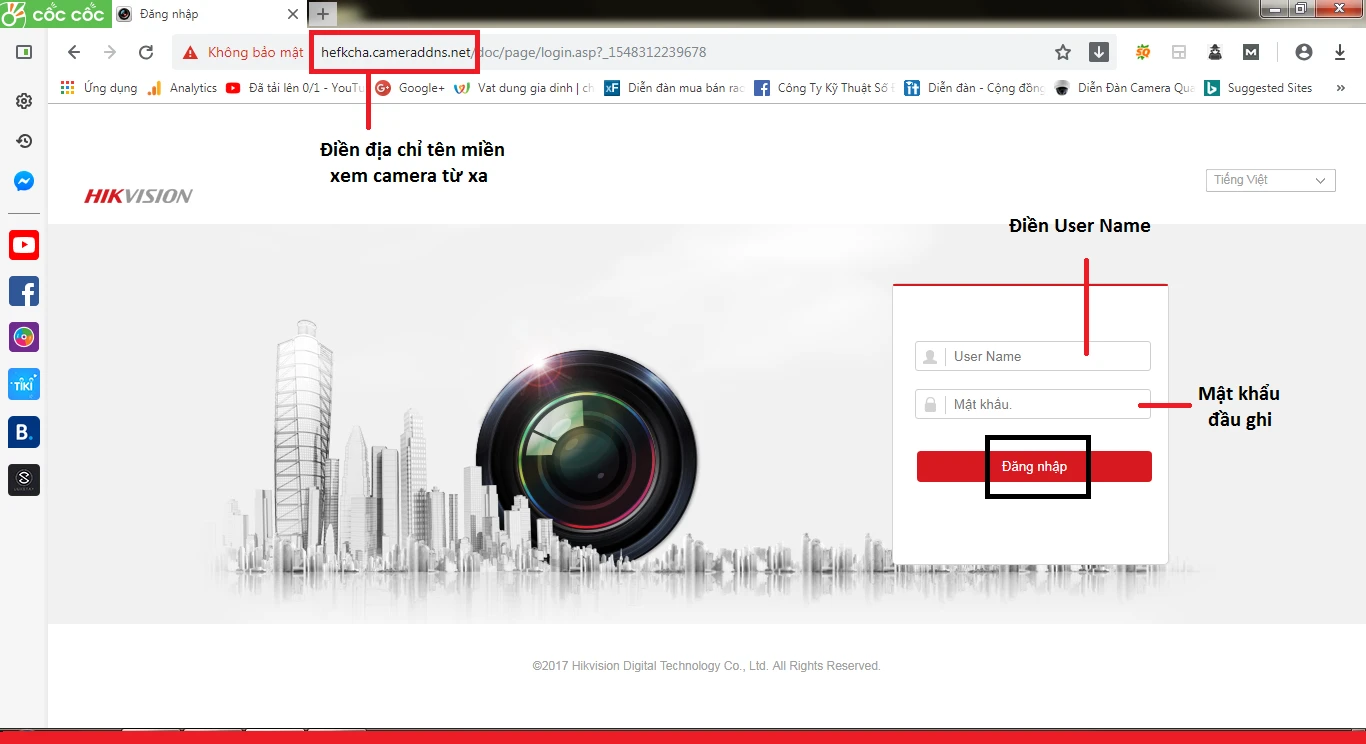The height and width of the screenshot is (744, 1366).
Task: Select the Đăng nhập browser tab
Action: point(207,14)
